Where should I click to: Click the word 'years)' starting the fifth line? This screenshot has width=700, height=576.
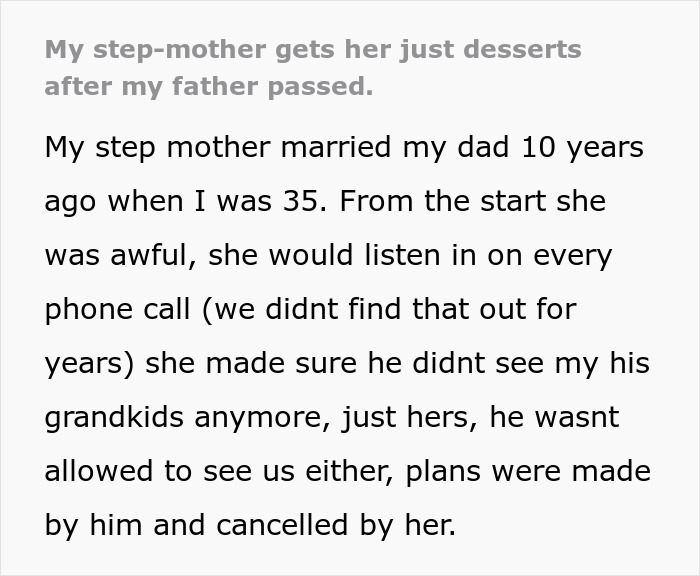pyautogui.click(x=90, y=363)
